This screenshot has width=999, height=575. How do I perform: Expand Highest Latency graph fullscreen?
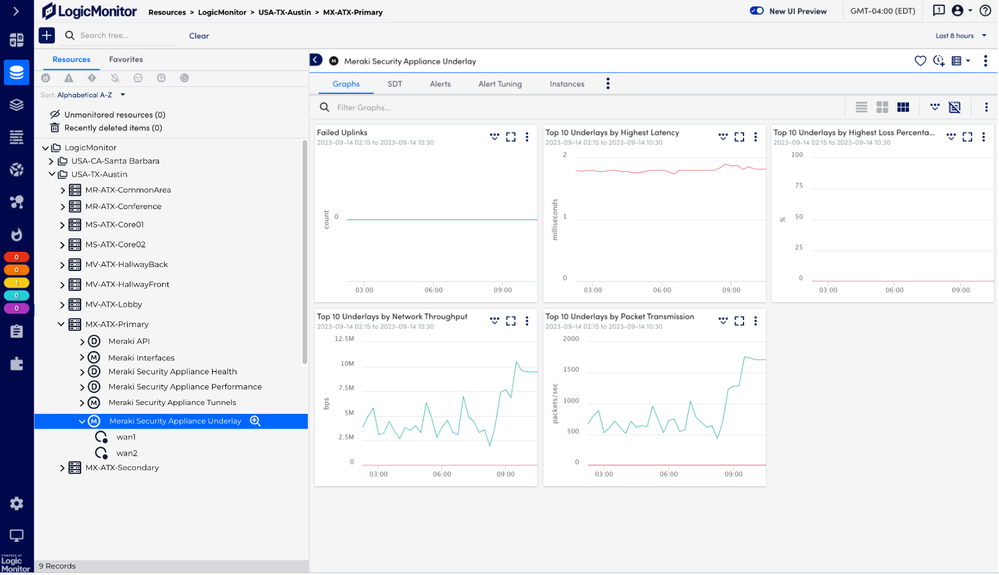[x=739, y=137]
